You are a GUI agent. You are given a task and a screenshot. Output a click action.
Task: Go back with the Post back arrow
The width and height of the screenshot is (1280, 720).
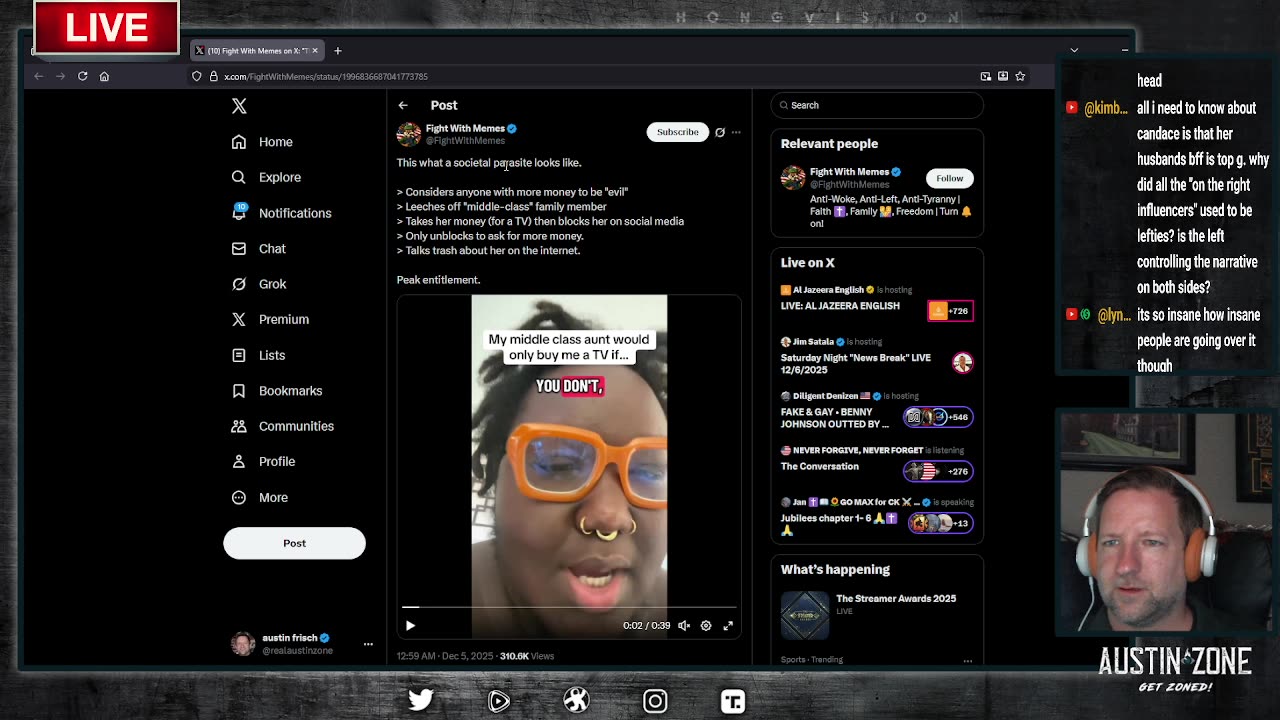point(403,105)
